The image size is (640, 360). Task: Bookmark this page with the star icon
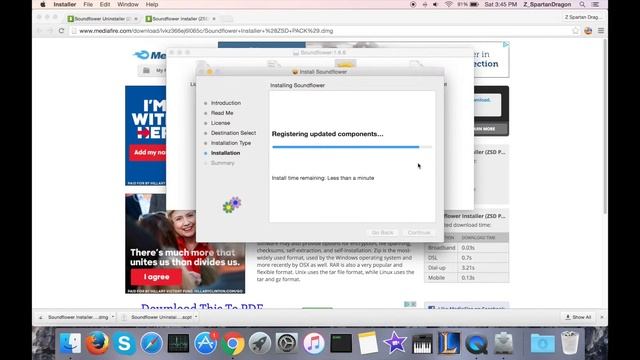576,31
